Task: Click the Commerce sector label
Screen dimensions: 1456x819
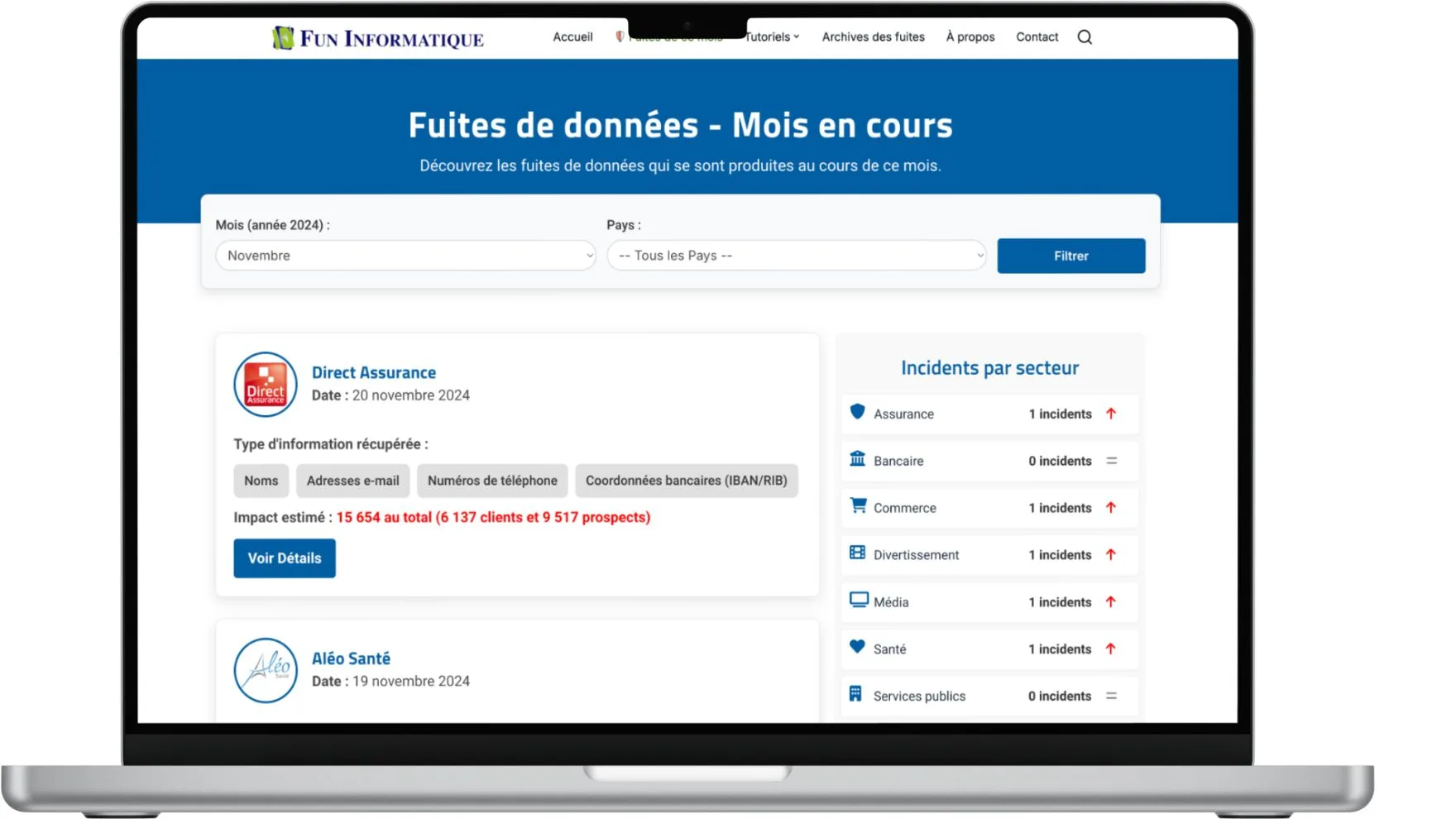Action: coord(905,509)
